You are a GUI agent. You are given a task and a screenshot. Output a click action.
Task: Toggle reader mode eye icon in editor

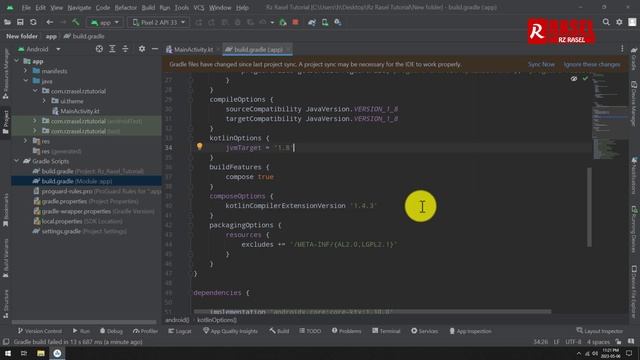pyautogui.click(x=574, y=79)
